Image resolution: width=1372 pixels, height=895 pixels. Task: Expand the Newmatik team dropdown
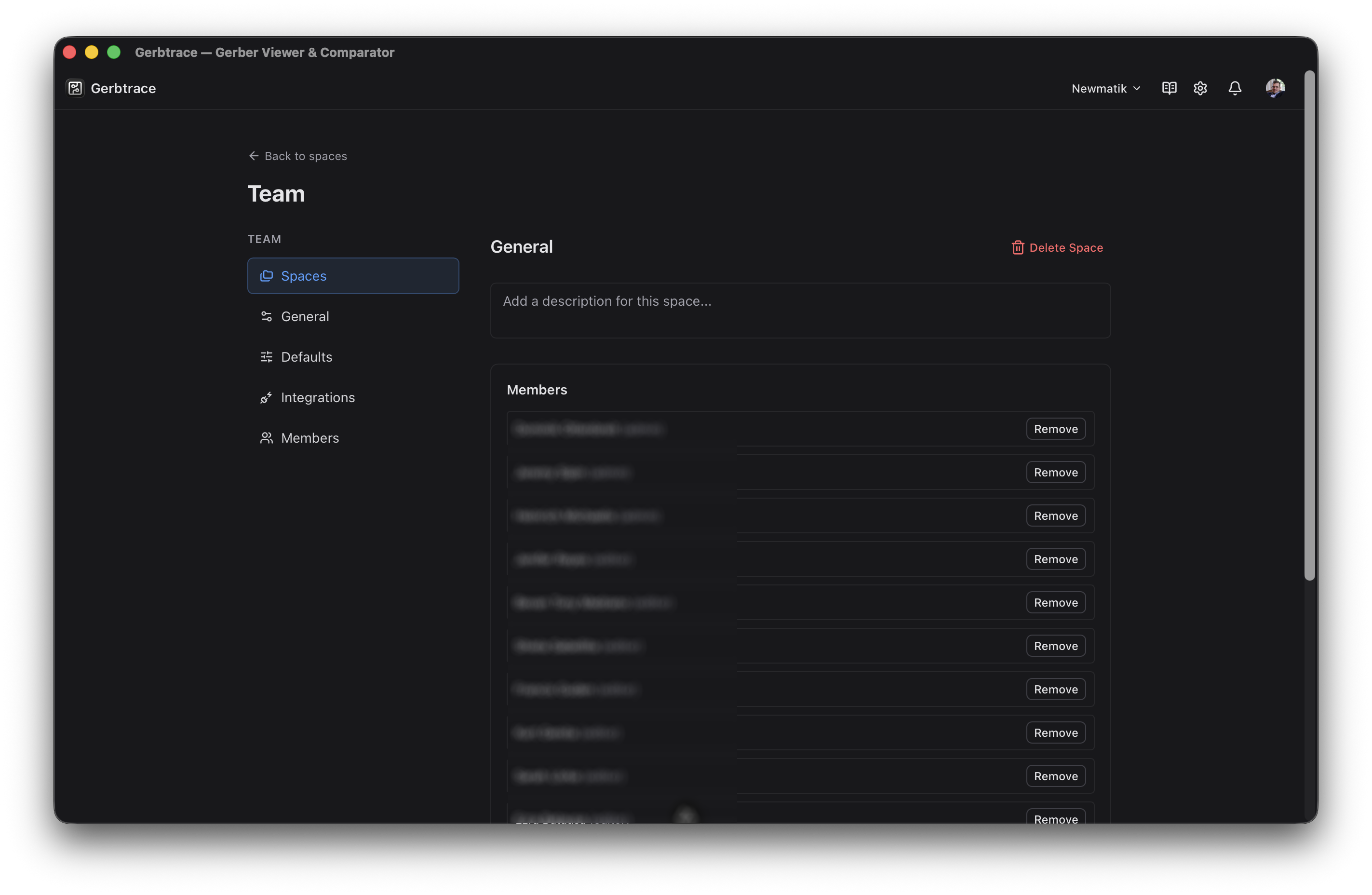(1106, 88)
